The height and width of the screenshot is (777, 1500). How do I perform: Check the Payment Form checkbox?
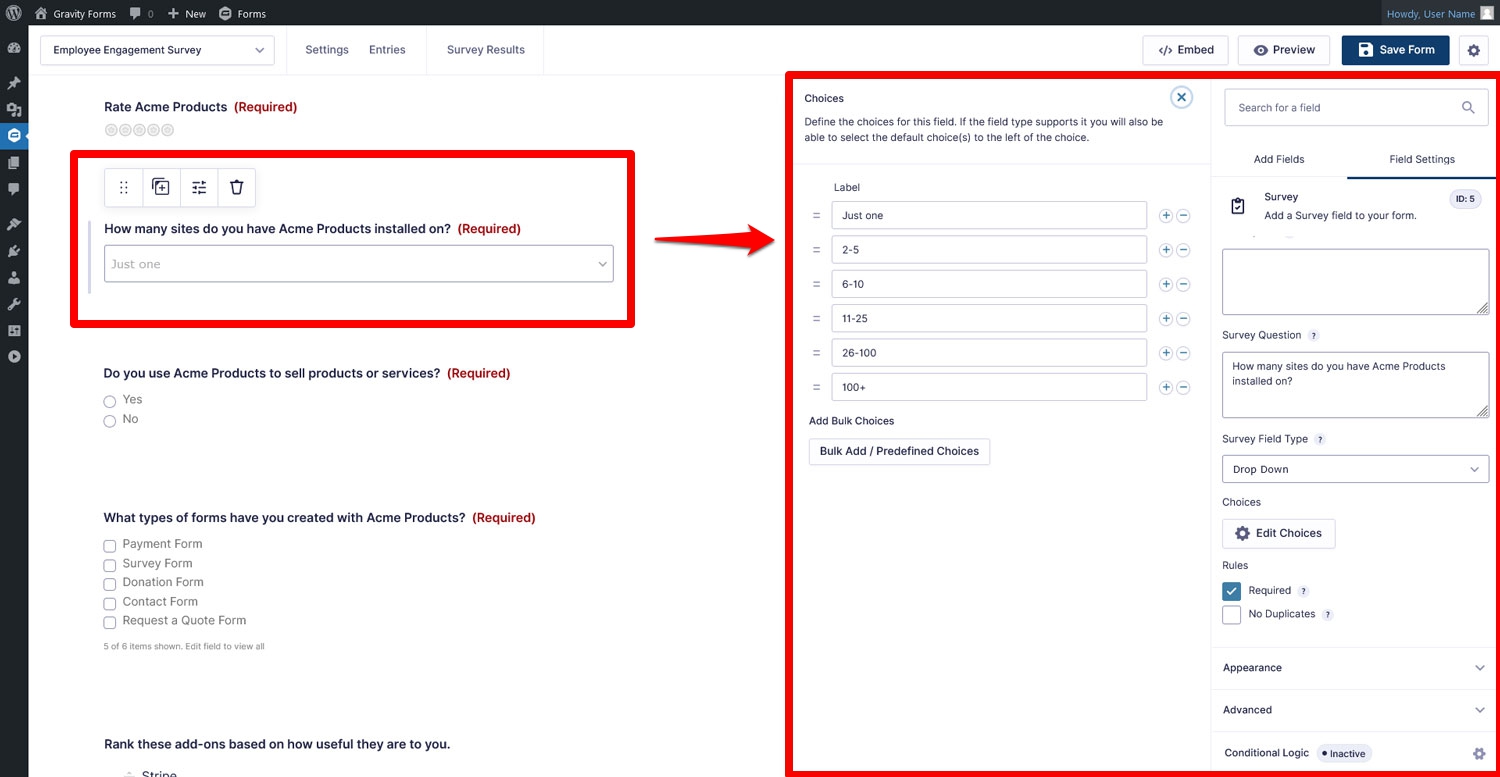(x=110, y=545)
